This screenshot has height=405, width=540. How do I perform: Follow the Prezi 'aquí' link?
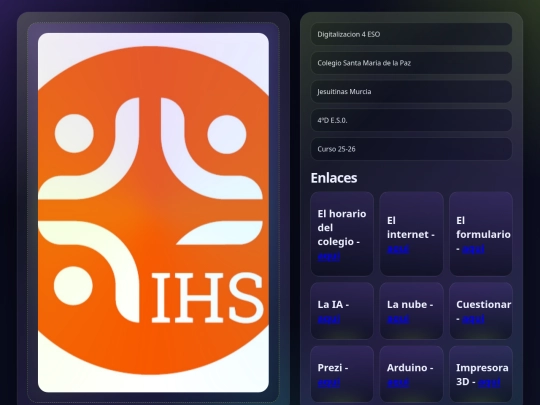(329, 383)
